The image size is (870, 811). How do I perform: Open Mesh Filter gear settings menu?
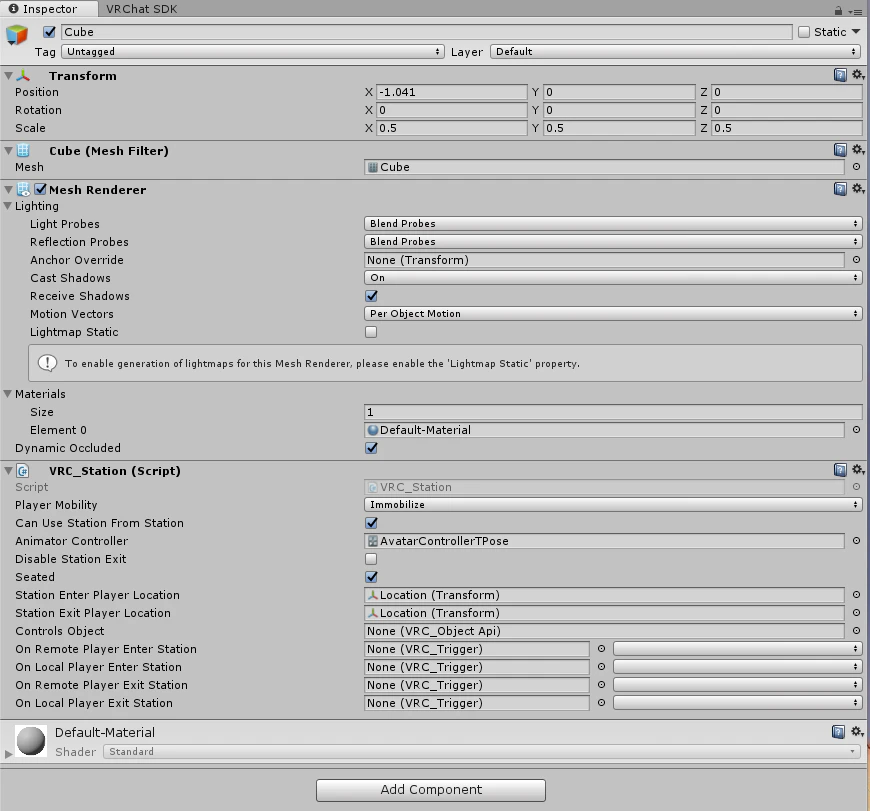[858, 150]
